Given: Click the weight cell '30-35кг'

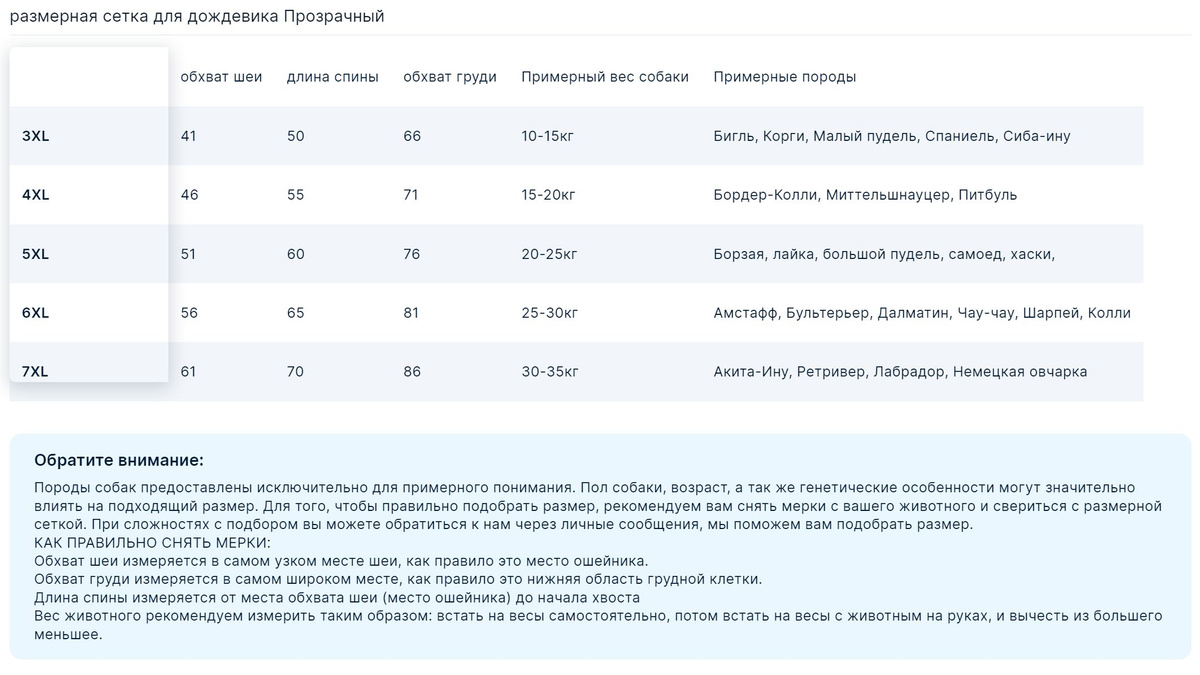Looking at the screenshot, I should tap(550, 372).
